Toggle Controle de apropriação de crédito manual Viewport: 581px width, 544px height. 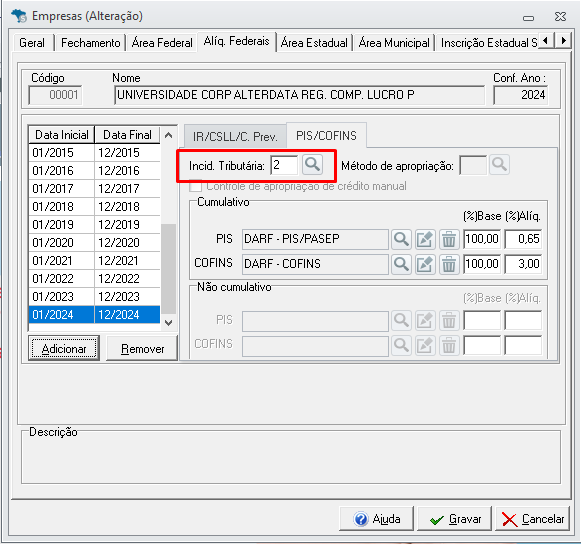click(x=196, y=186)
